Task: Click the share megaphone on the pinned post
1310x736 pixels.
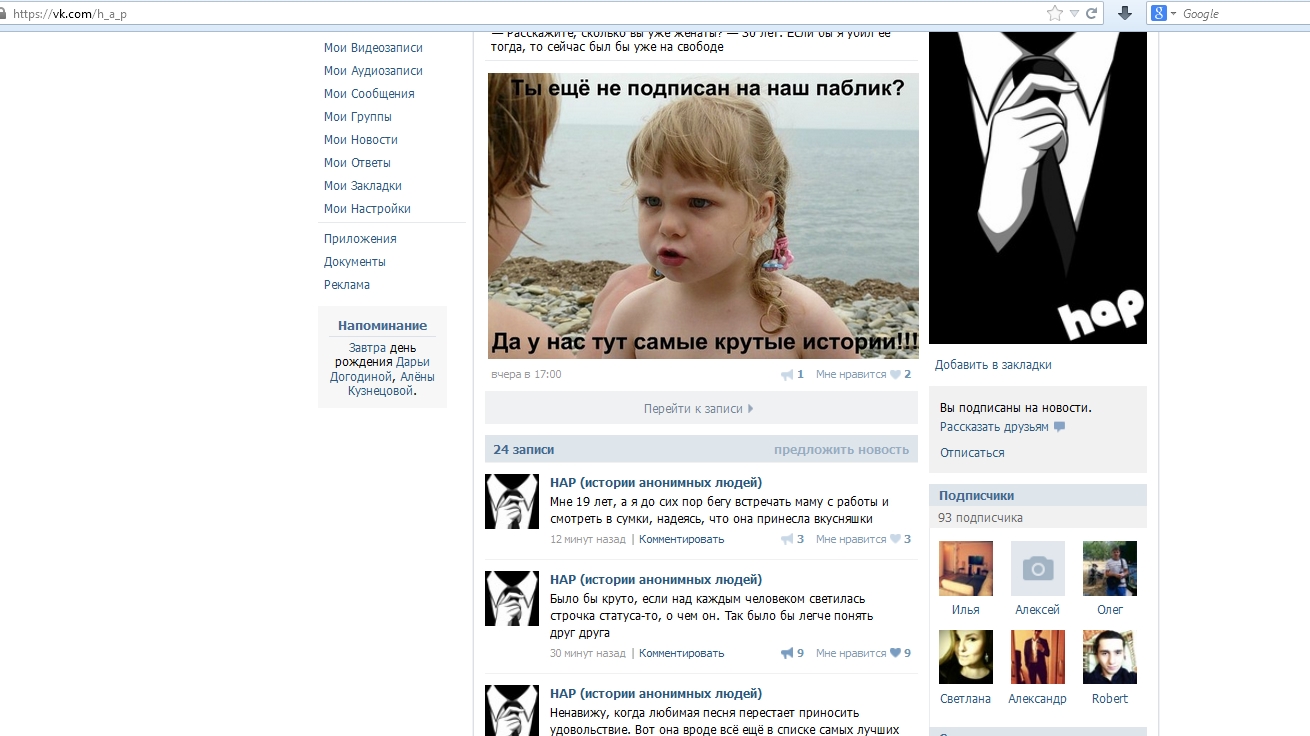Action: [787, 375]
